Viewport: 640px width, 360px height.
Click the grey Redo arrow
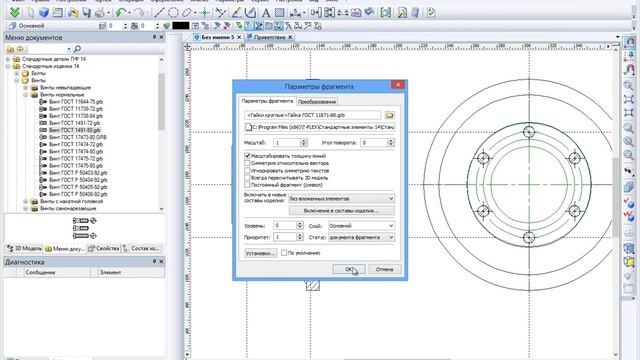[139, 13]
